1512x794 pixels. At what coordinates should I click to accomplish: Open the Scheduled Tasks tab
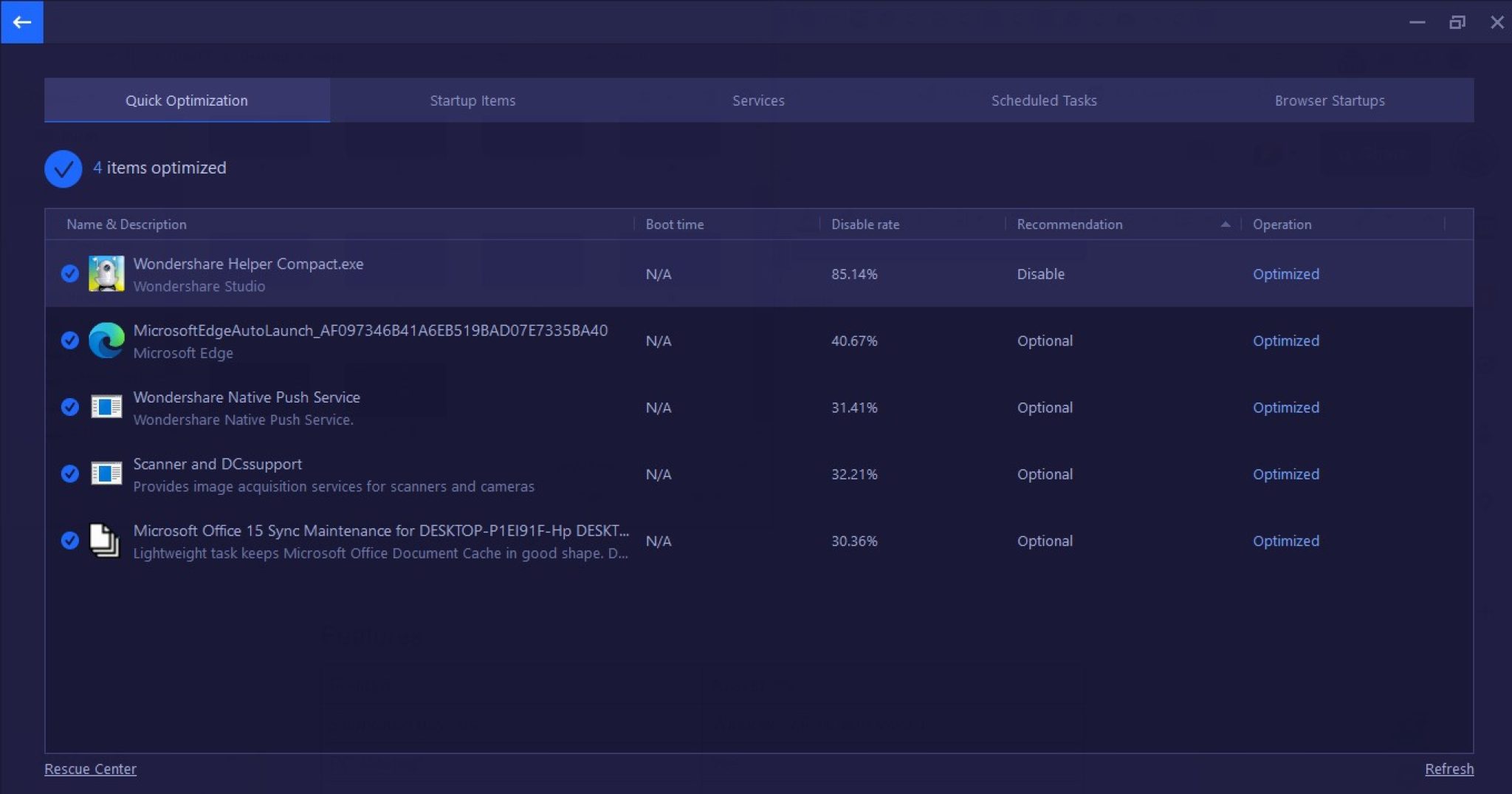click(x=1043, y=100)
